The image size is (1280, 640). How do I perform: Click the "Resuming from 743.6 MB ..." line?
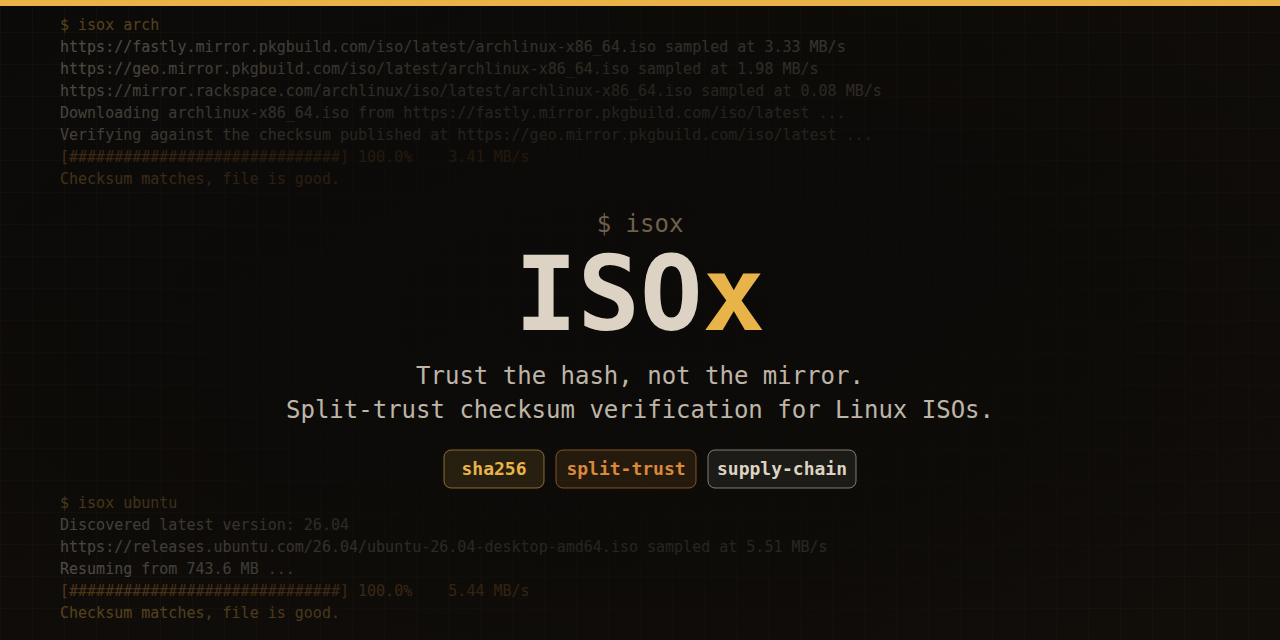(177, 569)
